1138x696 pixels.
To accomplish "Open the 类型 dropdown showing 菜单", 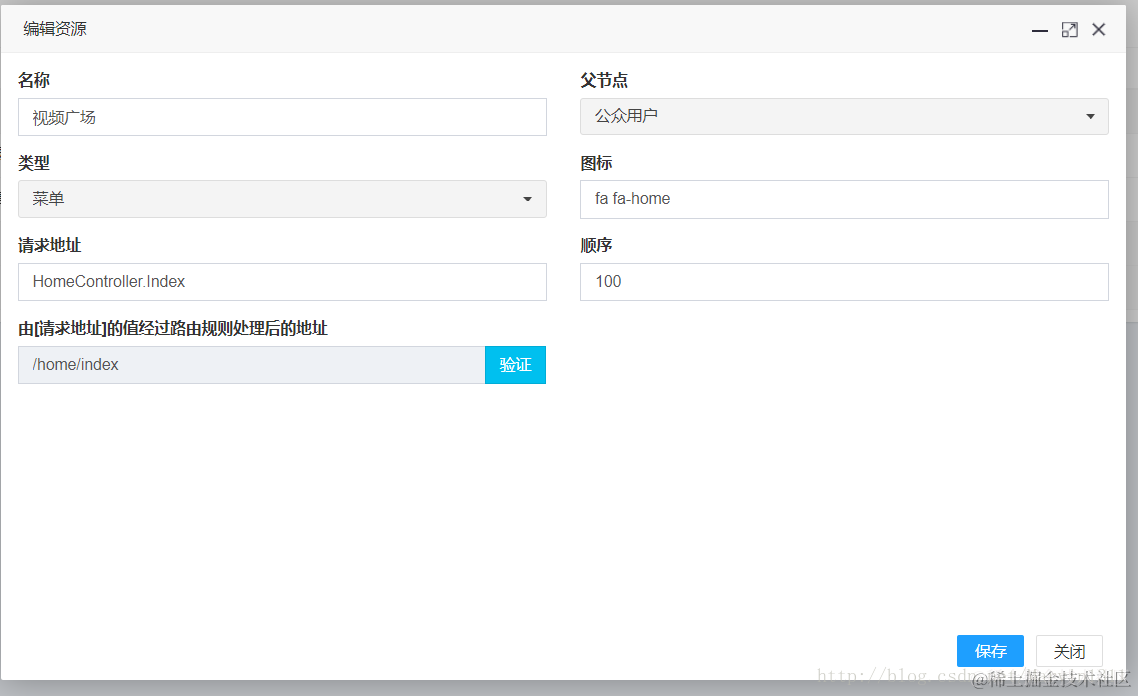I will tap(282, 199).
